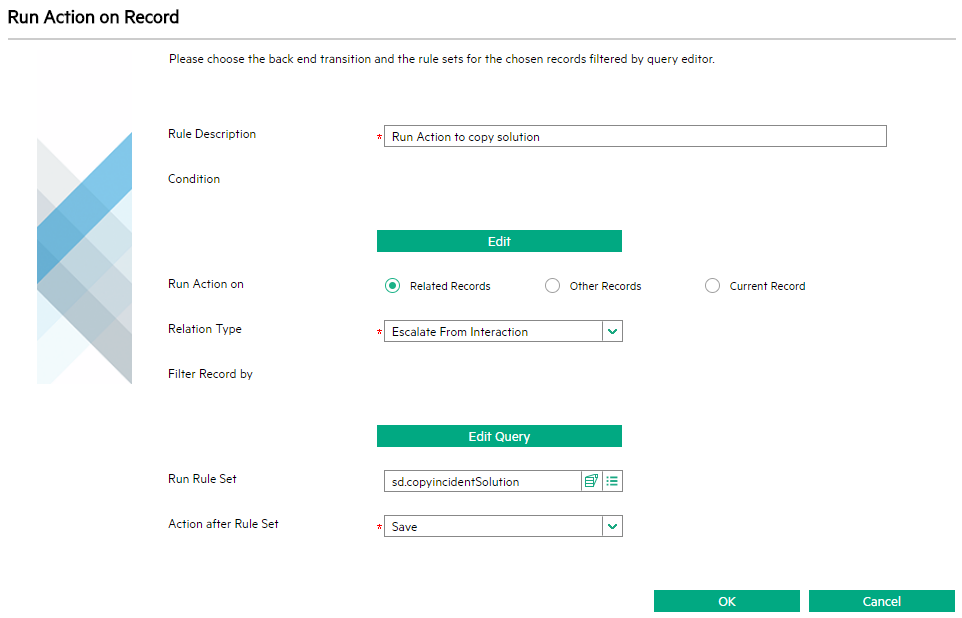The height and width of the screenshot is (618, 962).
Task: Click the Escalate From Interaction combo field
Action: [493, 331]
